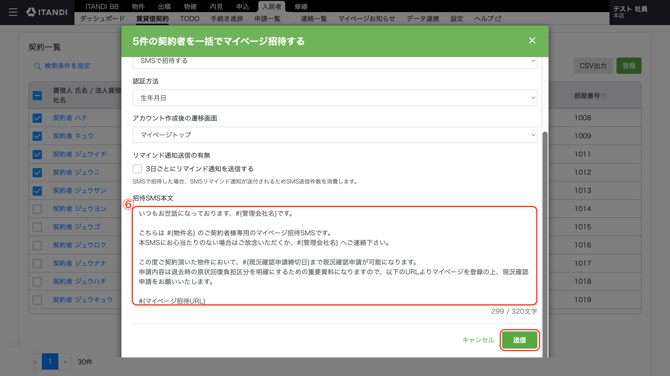Select the 物確 top tab
The height and width of the screenshot is (376, 670).
pos(190,6)
